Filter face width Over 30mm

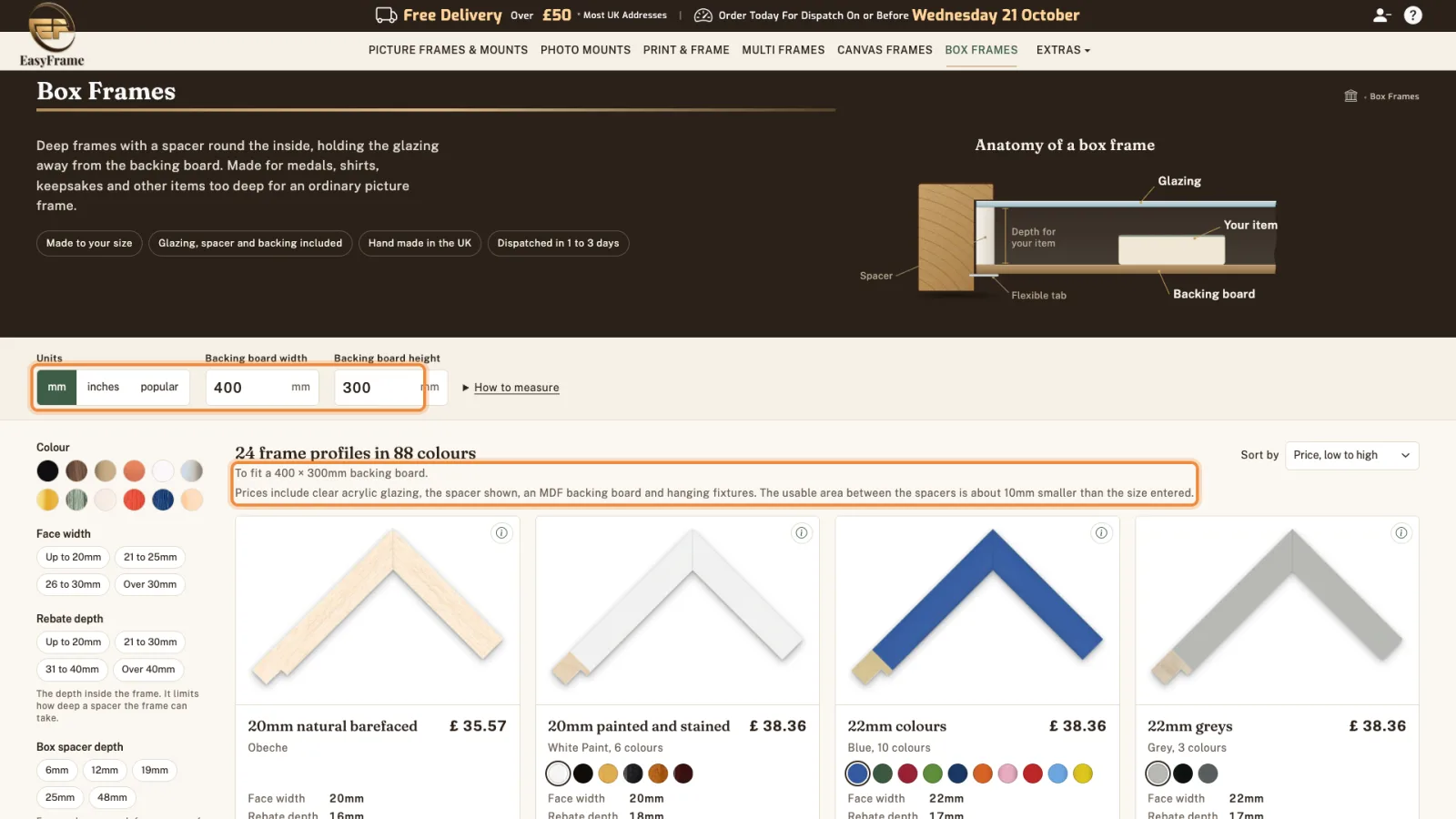tap(150, 584)
